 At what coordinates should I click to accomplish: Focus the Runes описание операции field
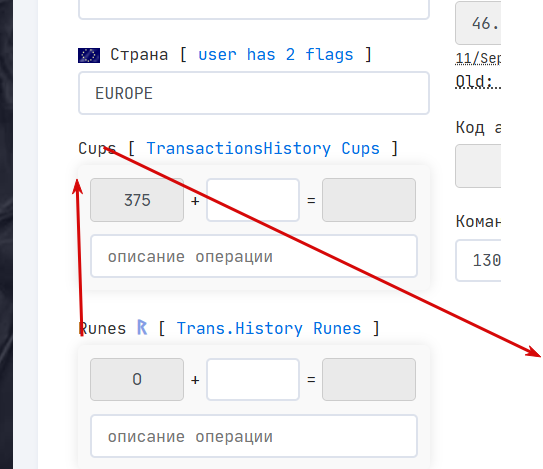pos(254,436)
